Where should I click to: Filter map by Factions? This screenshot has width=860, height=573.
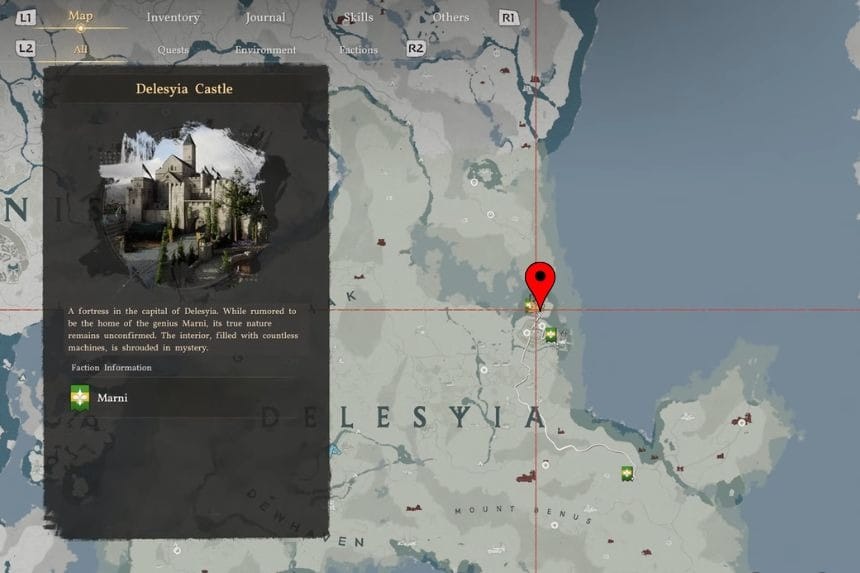click(358, 49)
